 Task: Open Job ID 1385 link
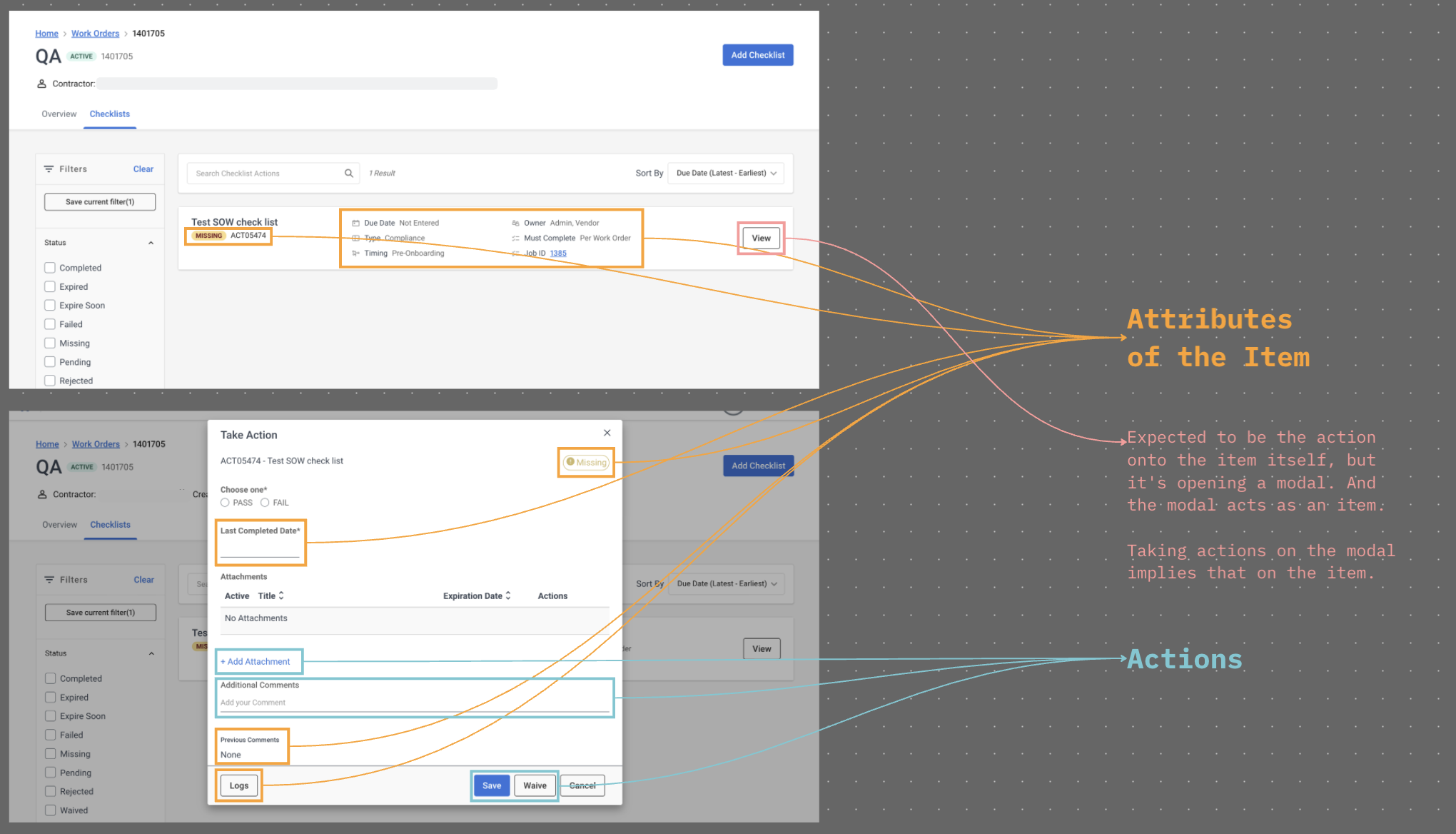click(558, 253)
